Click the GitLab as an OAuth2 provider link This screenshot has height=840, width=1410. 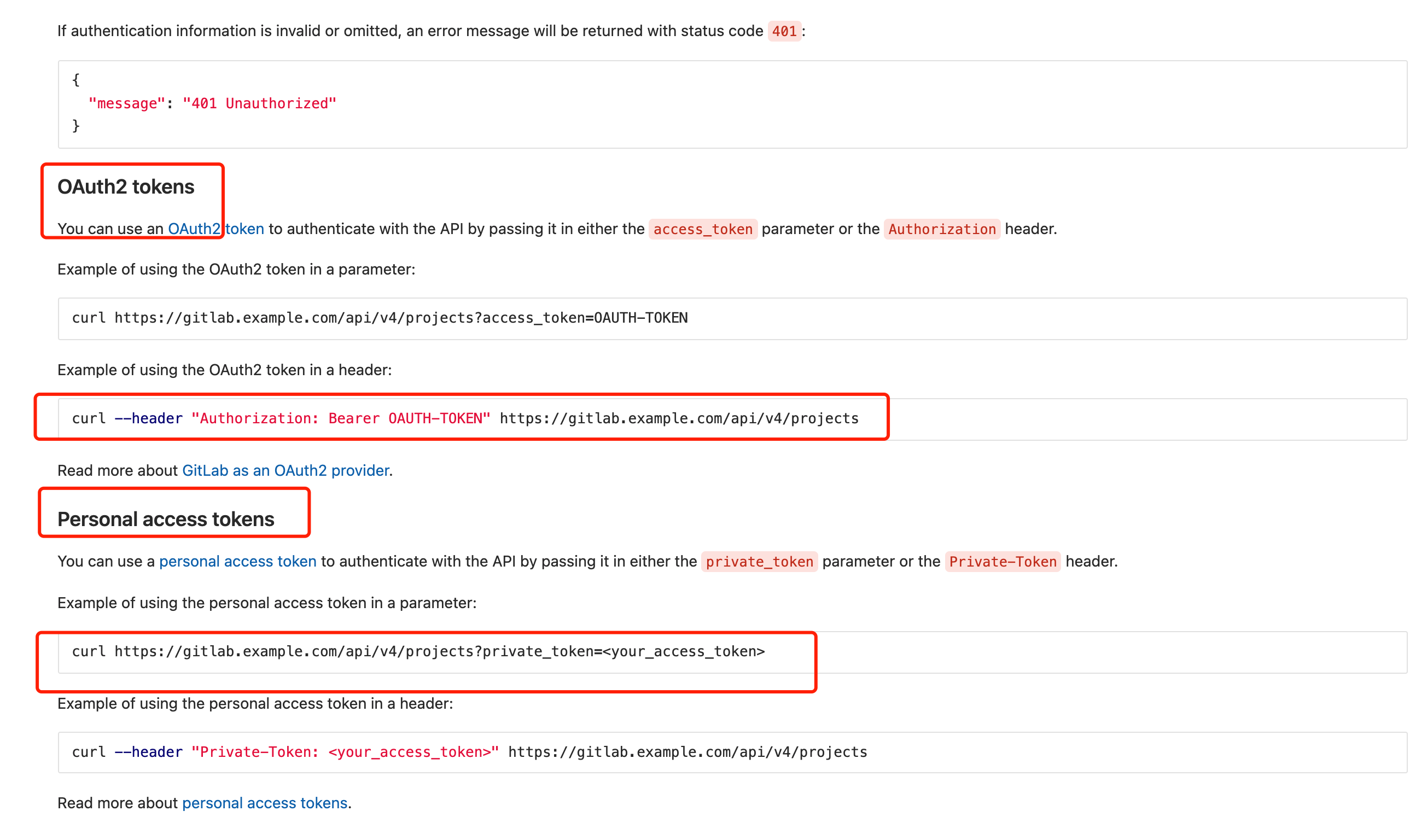tap(285, 470)
